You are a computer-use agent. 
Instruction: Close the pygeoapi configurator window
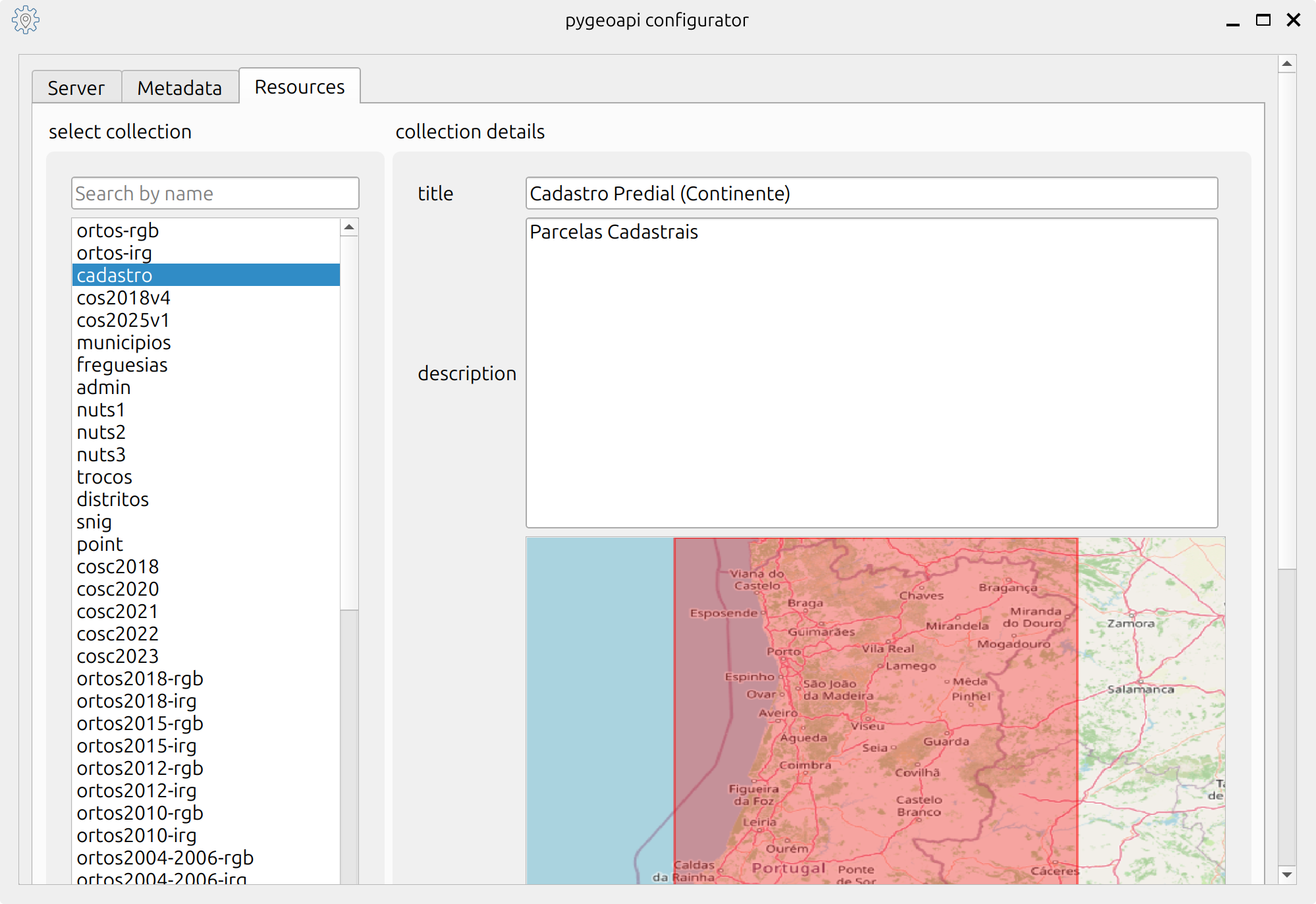click(x=1294, y=20)
